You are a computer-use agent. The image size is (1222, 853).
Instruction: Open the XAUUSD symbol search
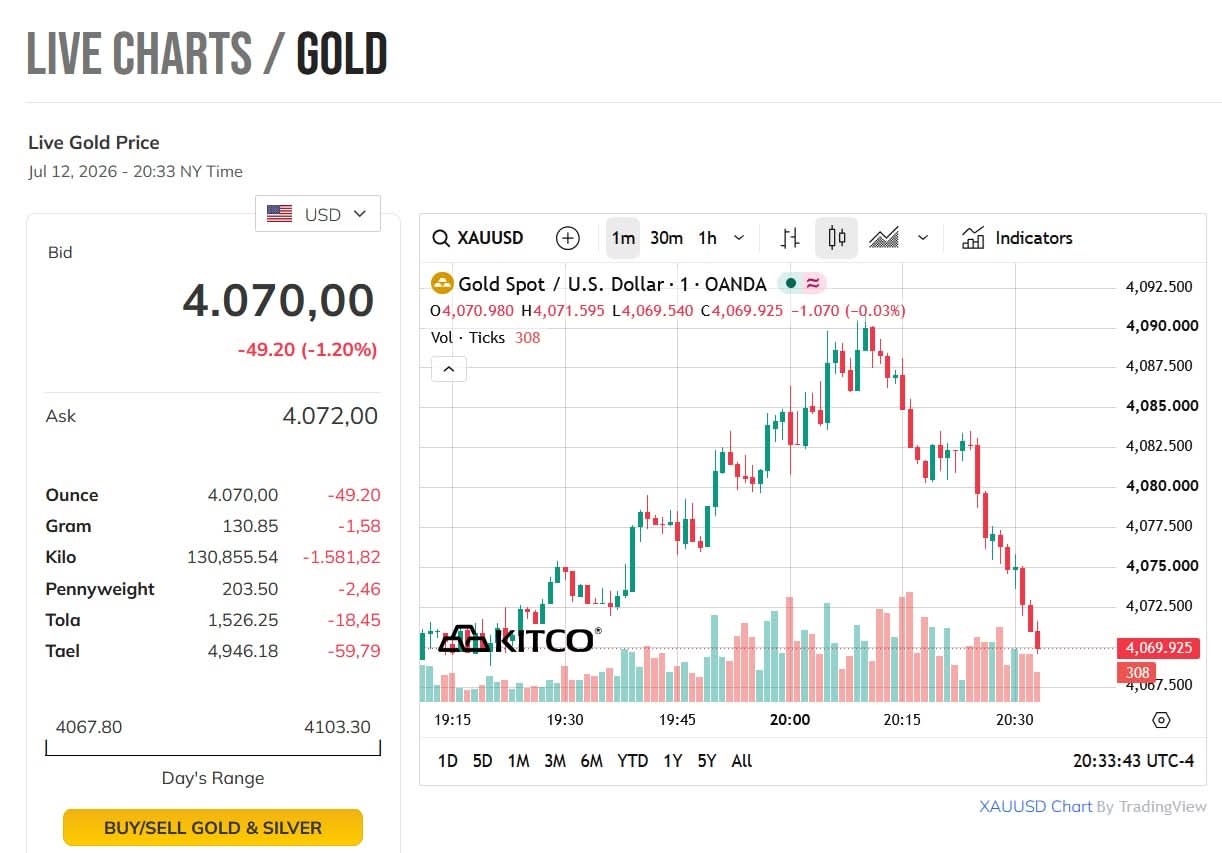(x=478, y=238)
